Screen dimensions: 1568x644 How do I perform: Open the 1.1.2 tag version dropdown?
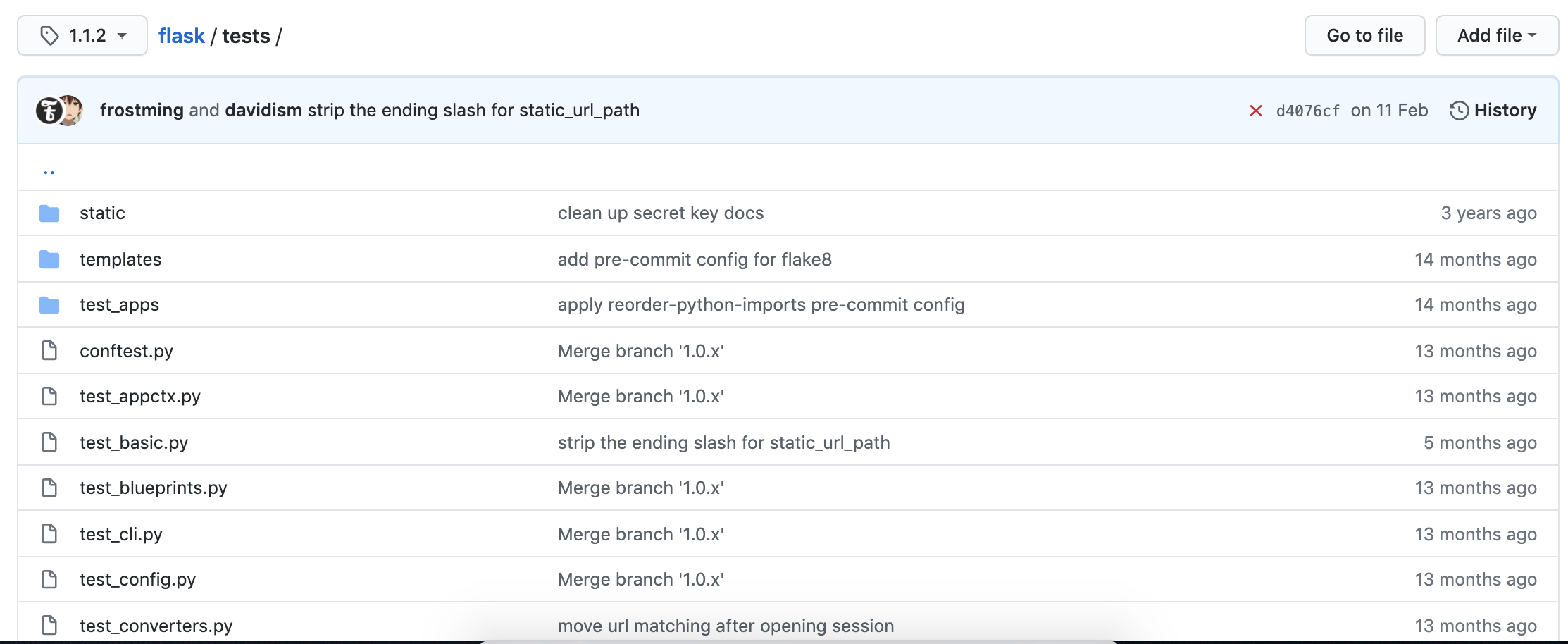coord(82,35)
